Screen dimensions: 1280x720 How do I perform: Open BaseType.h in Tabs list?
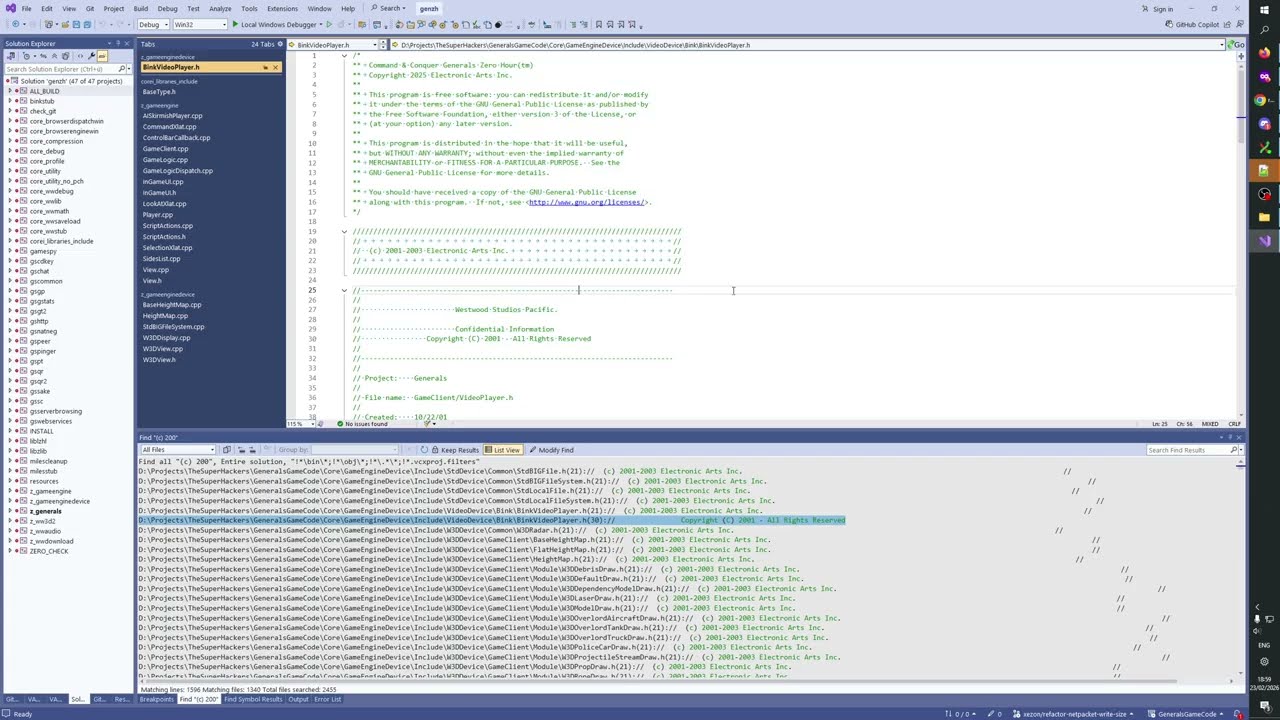(x=159, y=92)
